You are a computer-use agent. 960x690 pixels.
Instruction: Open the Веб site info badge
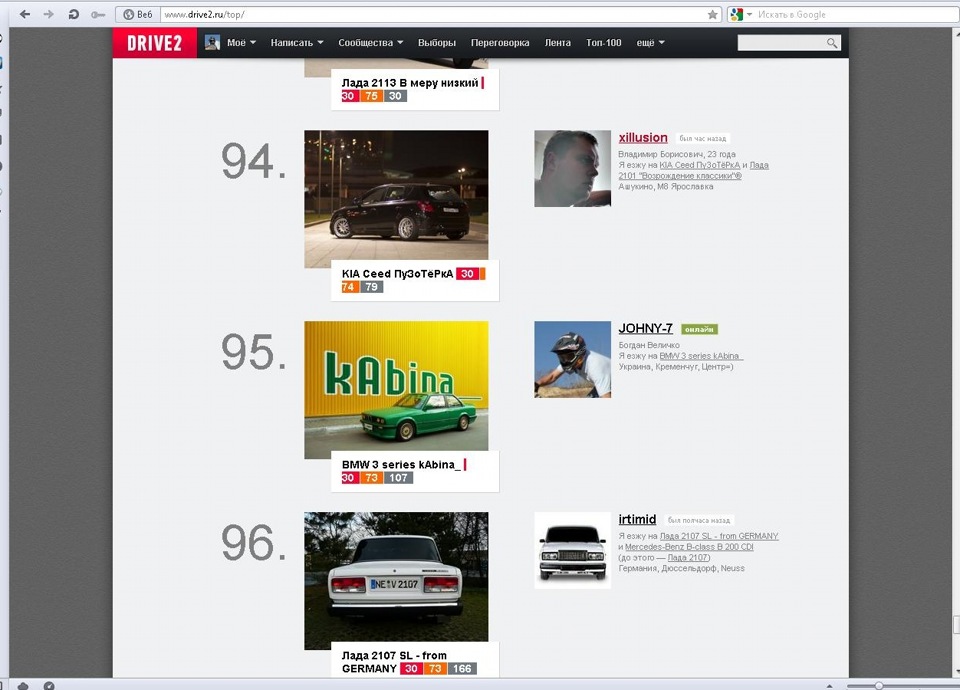138,14
